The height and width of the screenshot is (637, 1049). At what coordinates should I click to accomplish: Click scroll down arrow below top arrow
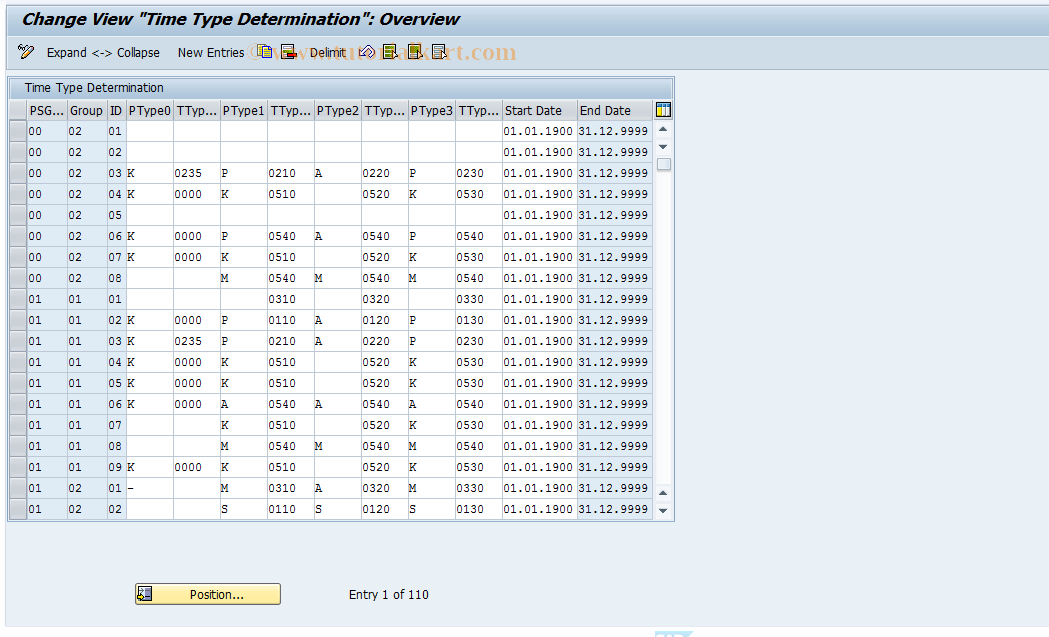click(x=663, y=147)
